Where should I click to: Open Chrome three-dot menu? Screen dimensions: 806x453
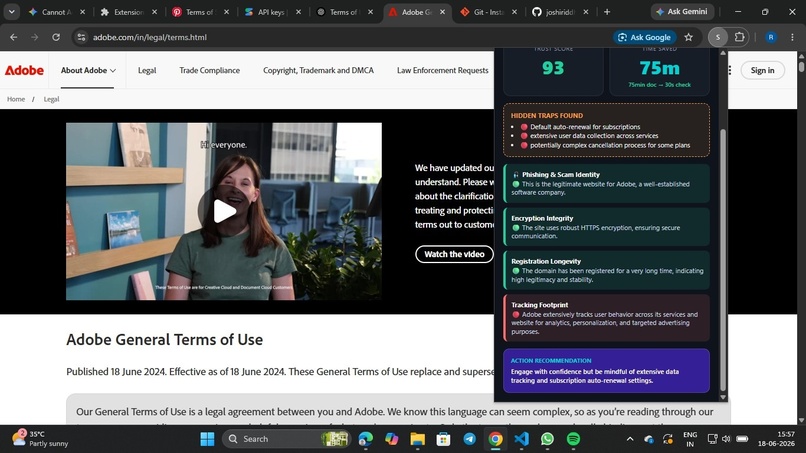pyautogui.click(x=792, y=37)
